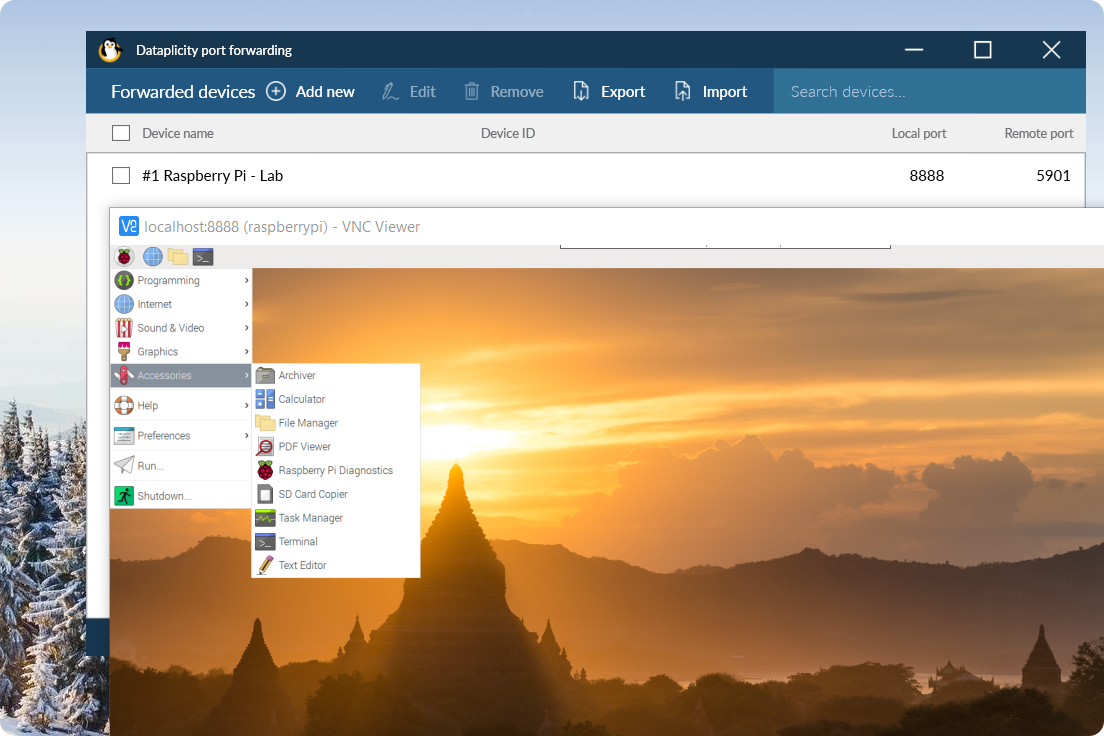The image size is (1104, 736).
Task: Open the Programming menu entry
Action: tap(182, 280)
